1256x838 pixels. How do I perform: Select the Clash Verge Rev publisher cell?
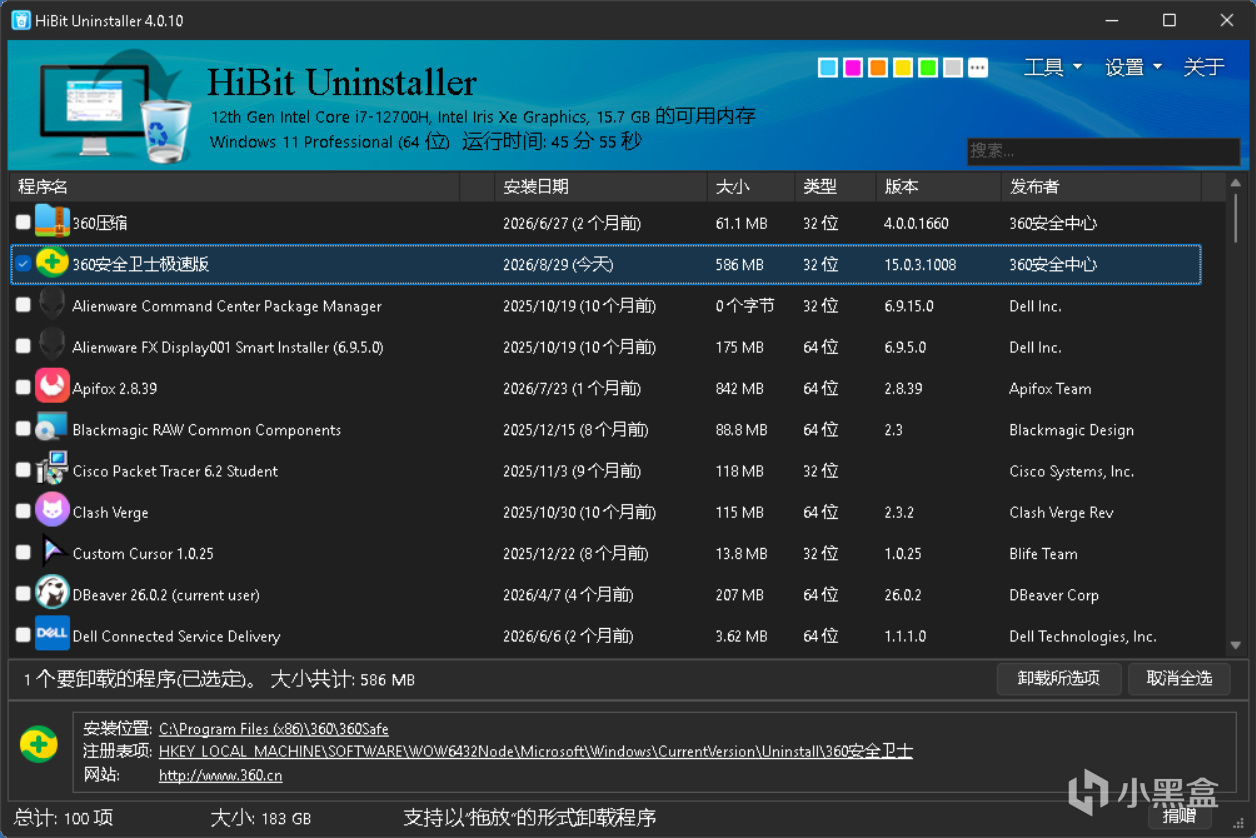coord(1061,512)
